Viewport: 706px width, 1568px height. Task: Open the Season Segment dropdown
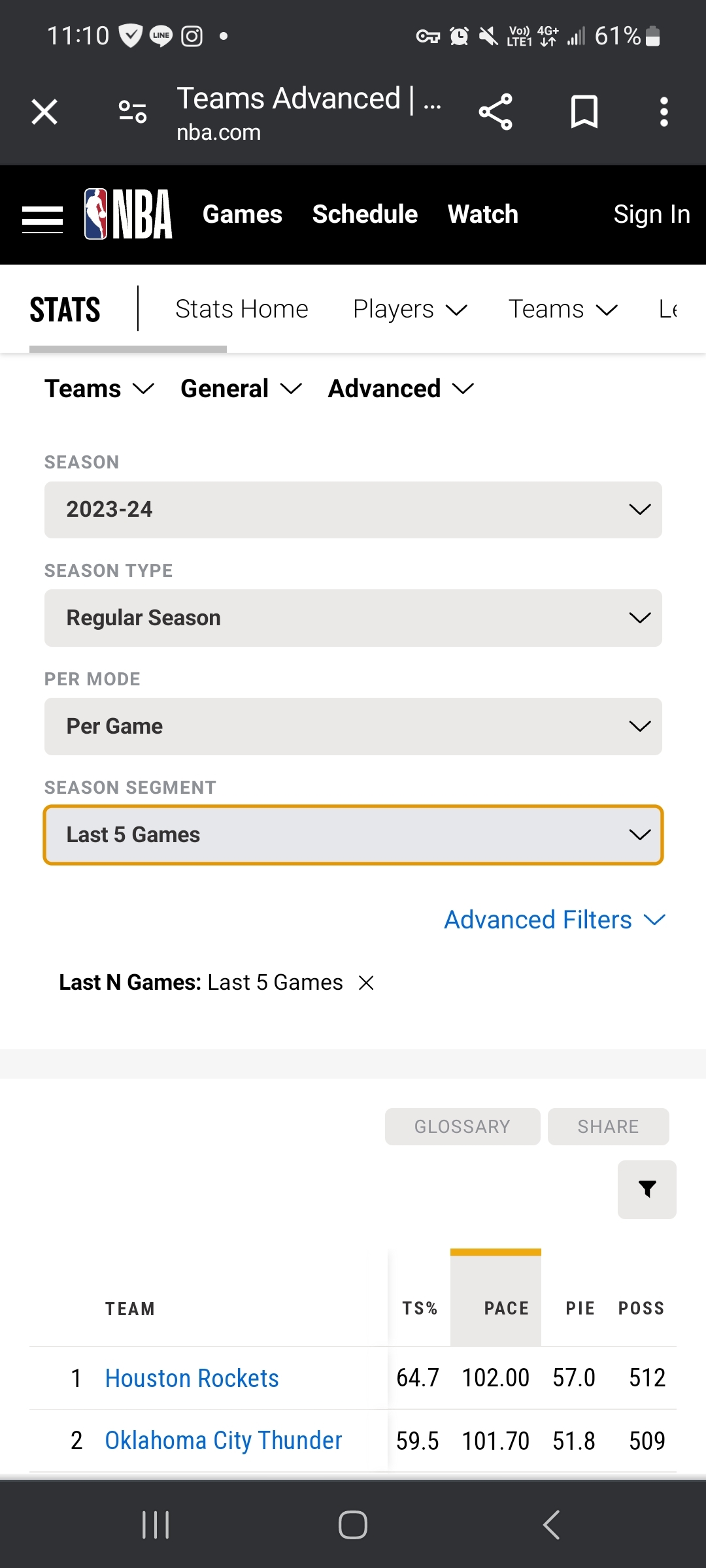(353, 835)
